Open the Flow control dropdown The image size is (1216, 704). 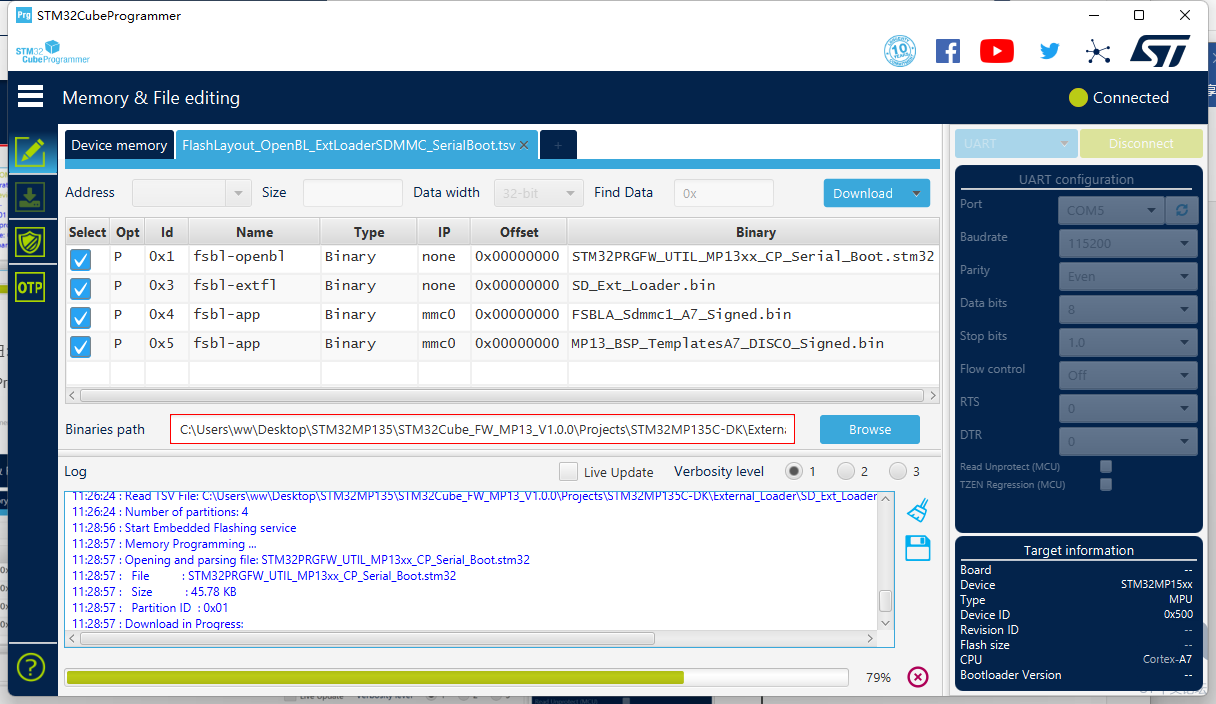click(x=1128, y=375)
